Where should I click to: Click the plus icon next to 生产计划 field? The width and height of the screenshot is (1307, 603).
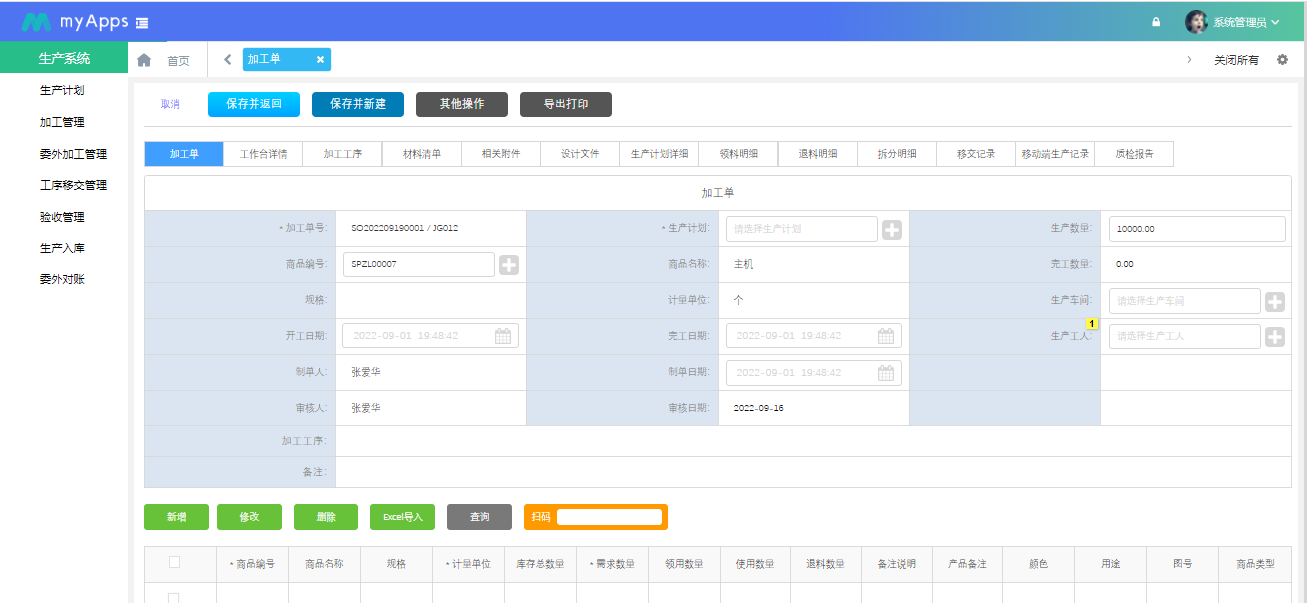tap(892, 229)
